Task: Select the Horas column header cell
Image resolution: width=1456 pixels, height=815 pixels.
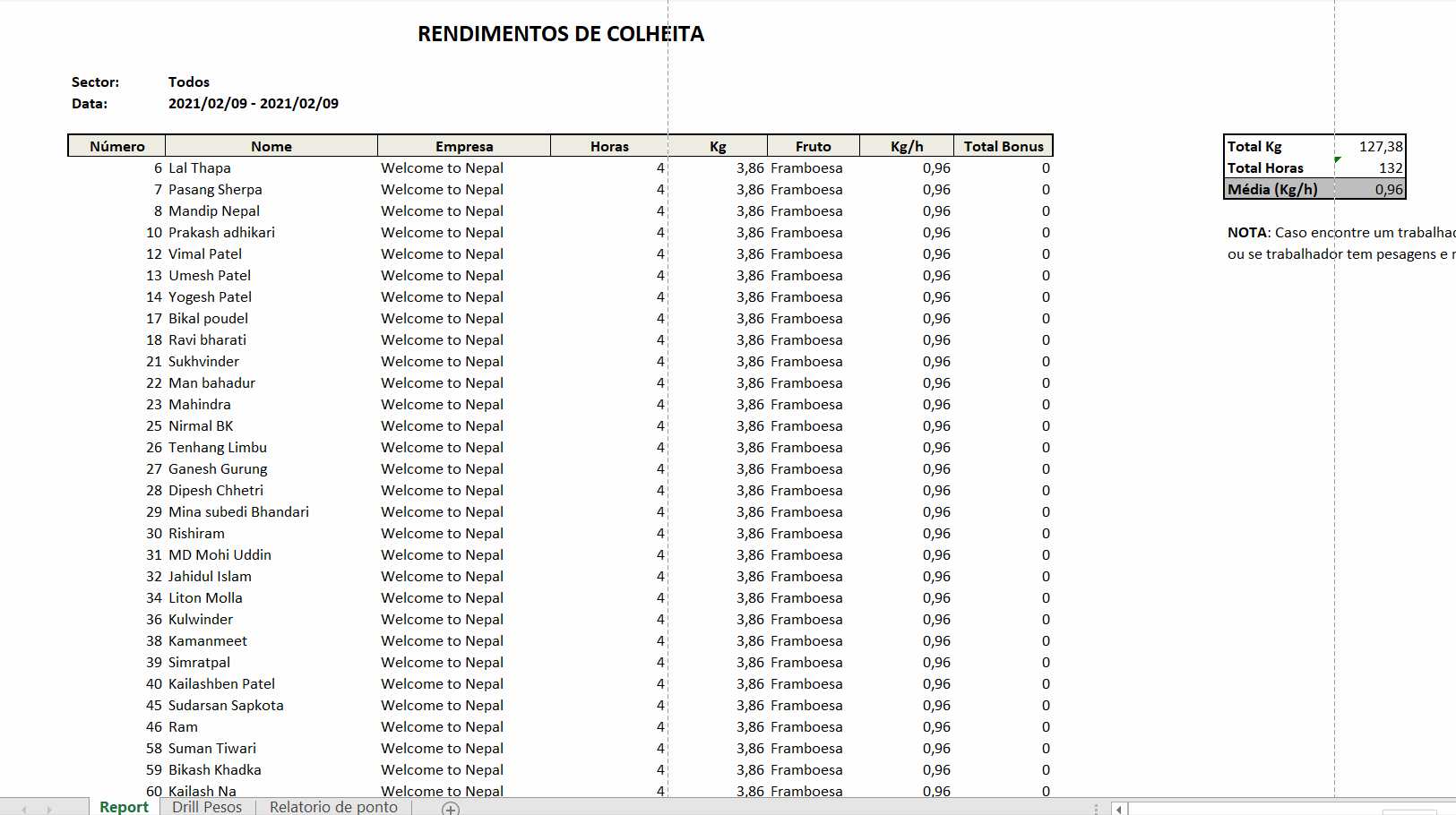Action: tap(609, 146)
